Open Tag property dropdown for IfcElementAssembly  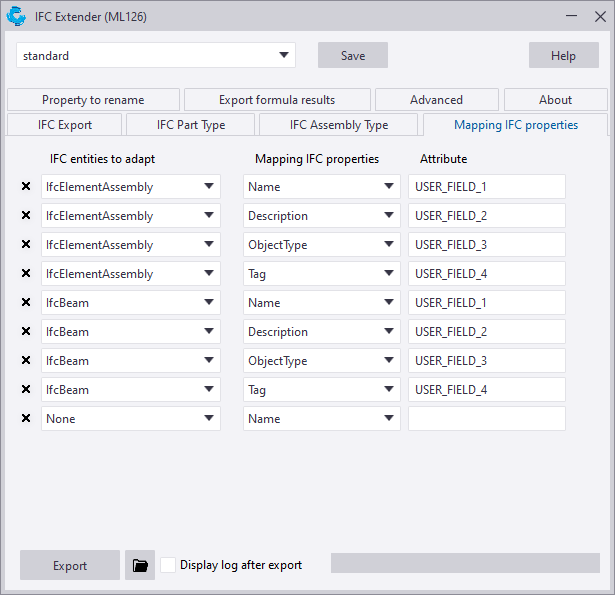point(322,273)
